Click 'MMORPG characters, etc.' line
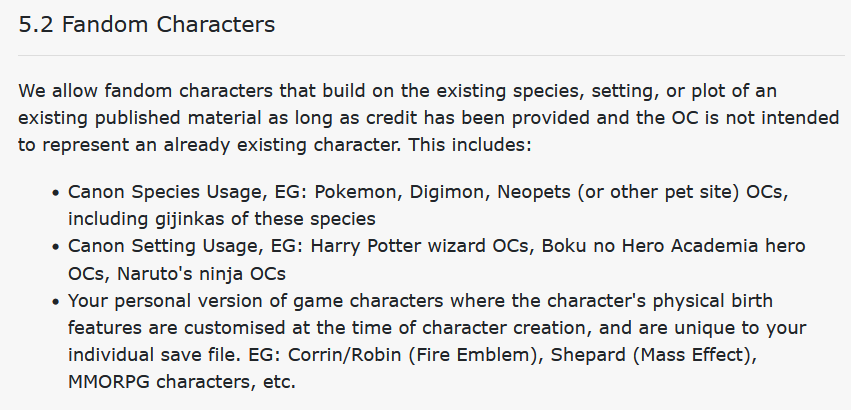851x410 pixels. pos(182,382)
